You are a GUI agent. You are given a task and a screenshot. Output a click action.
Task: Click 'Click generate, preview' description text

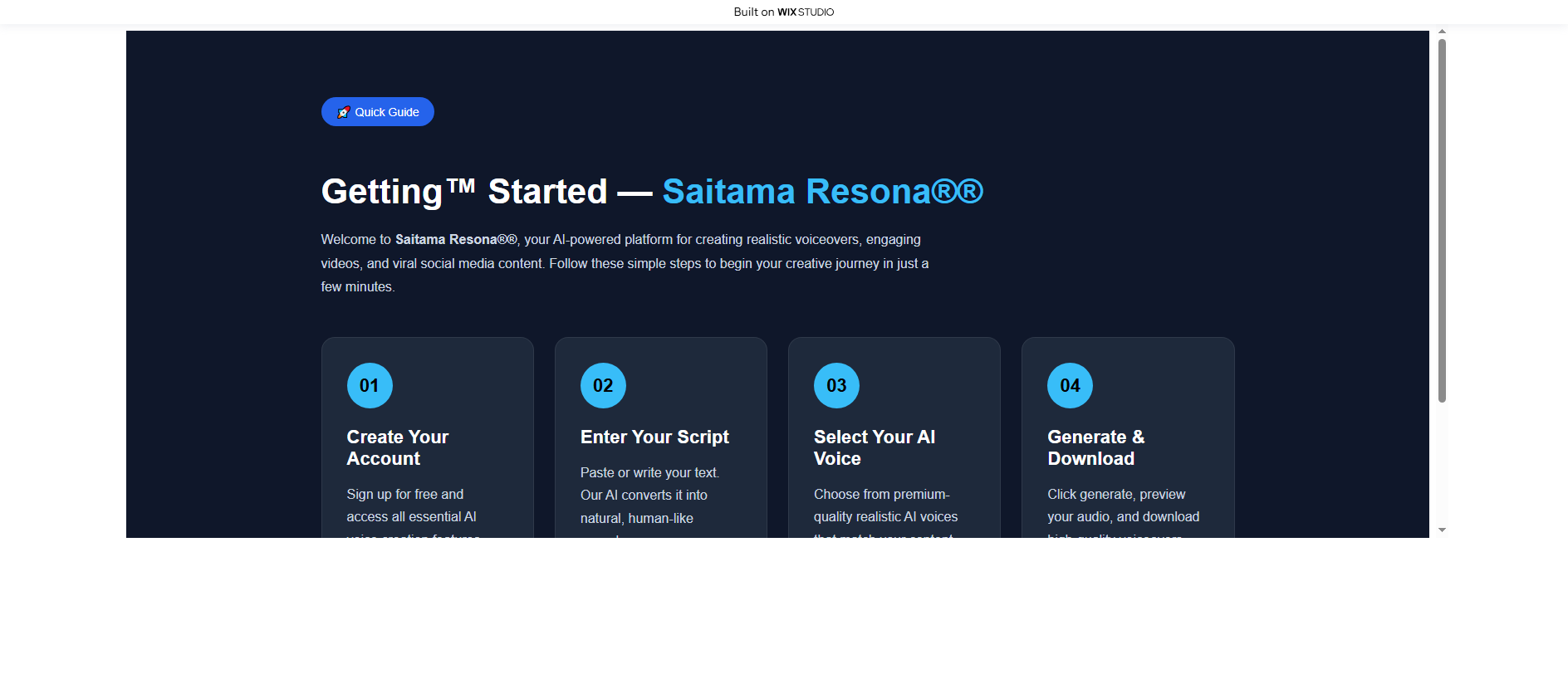[x=1116, y=494]
